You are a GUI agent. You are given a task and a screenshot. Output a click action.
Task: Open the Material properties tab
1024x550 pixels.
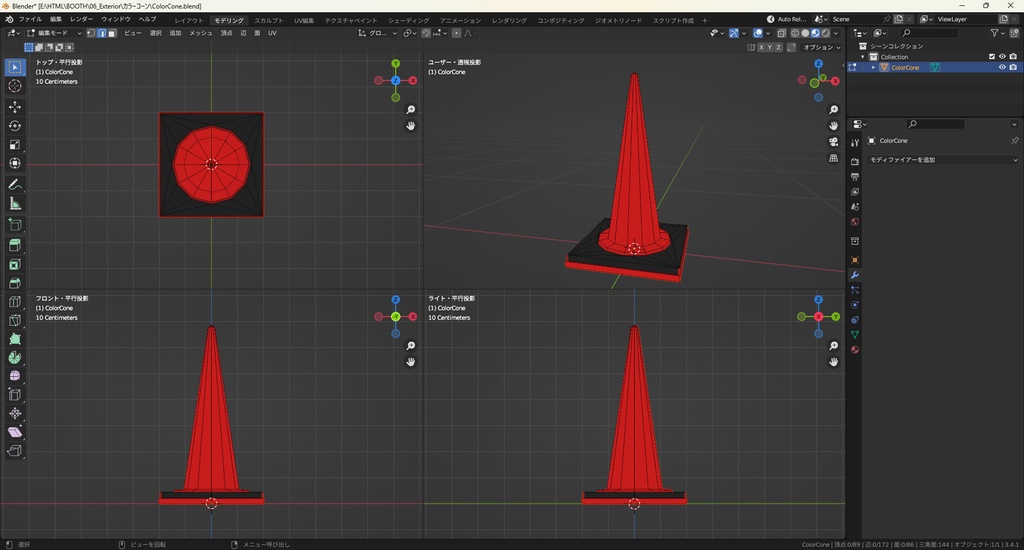(855, 350)
